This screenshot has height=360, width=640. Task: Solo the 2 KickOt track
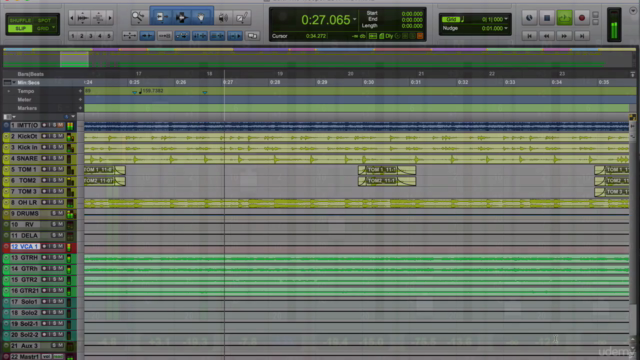pos(55,136)
